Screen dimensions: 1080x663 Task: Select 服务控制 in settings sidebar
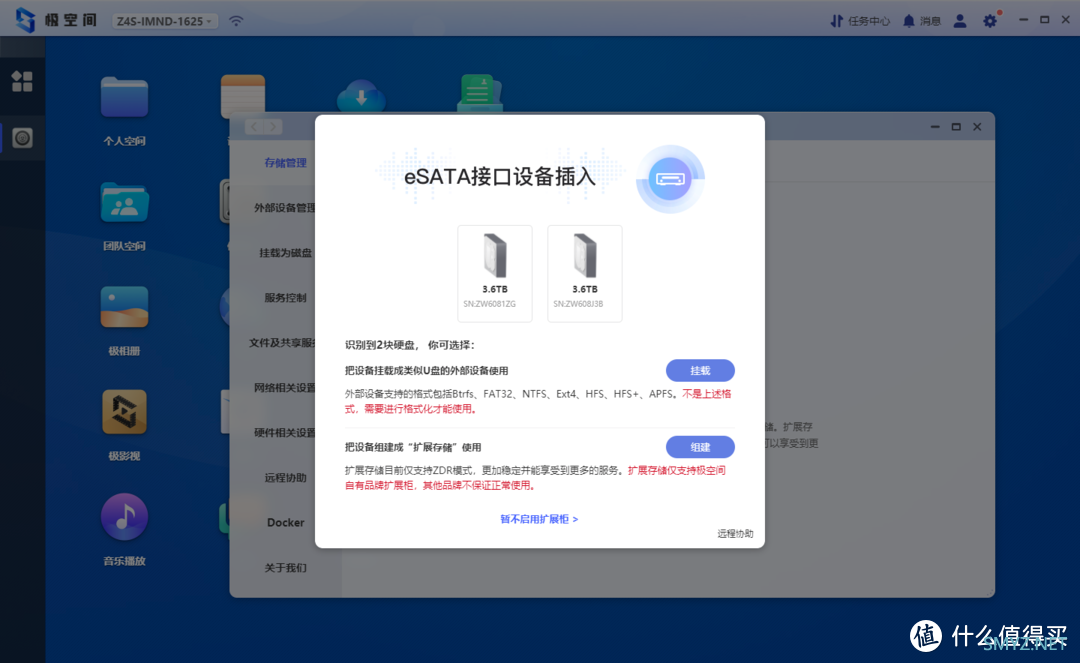pyautogui.click(x=285, y=297)
